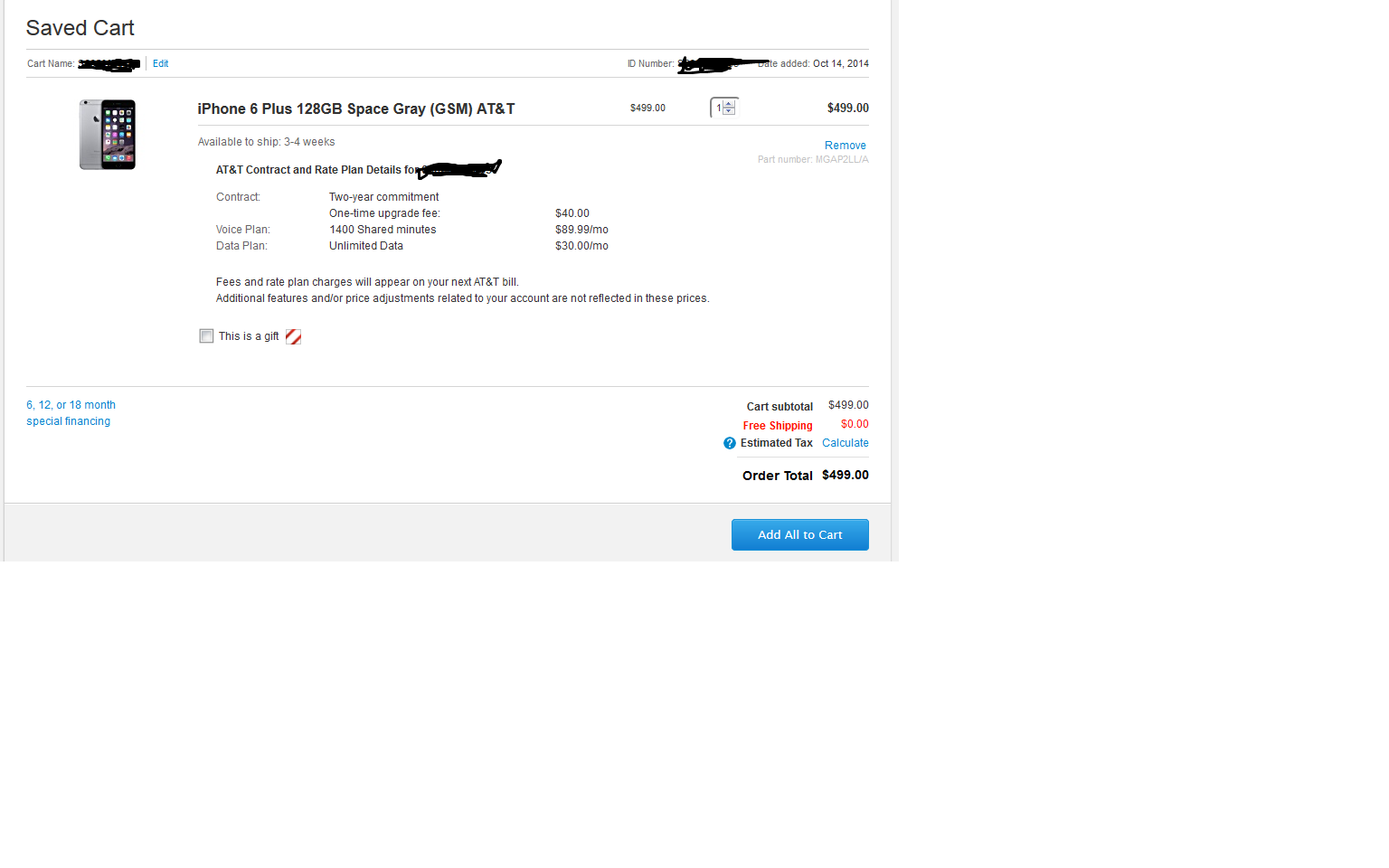Click the 'Available to ship: 3-4 weeks' text

[266, 142]
